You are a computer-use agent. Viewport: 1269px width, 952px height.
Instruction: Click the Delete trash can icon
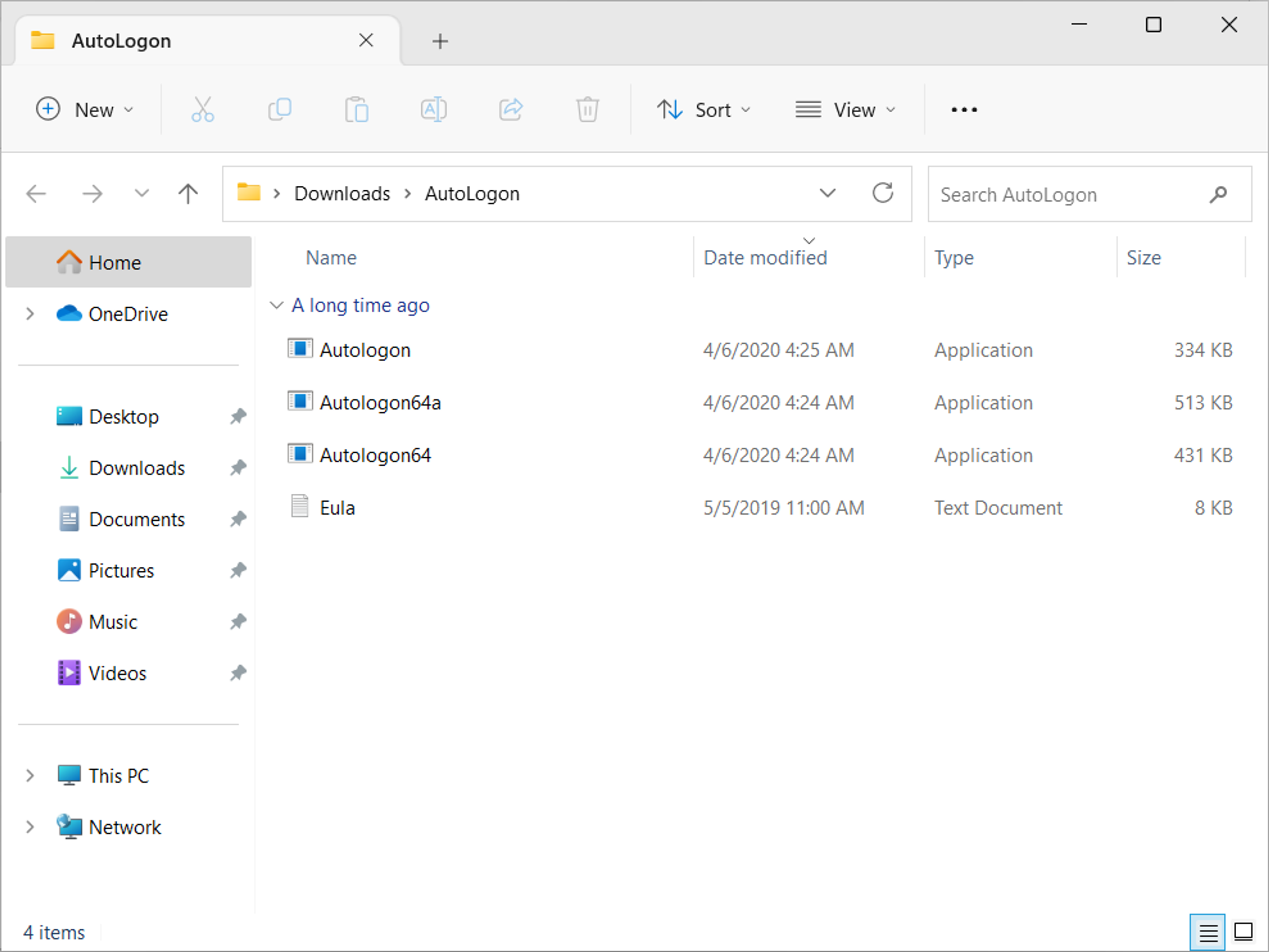pos(588,109)
